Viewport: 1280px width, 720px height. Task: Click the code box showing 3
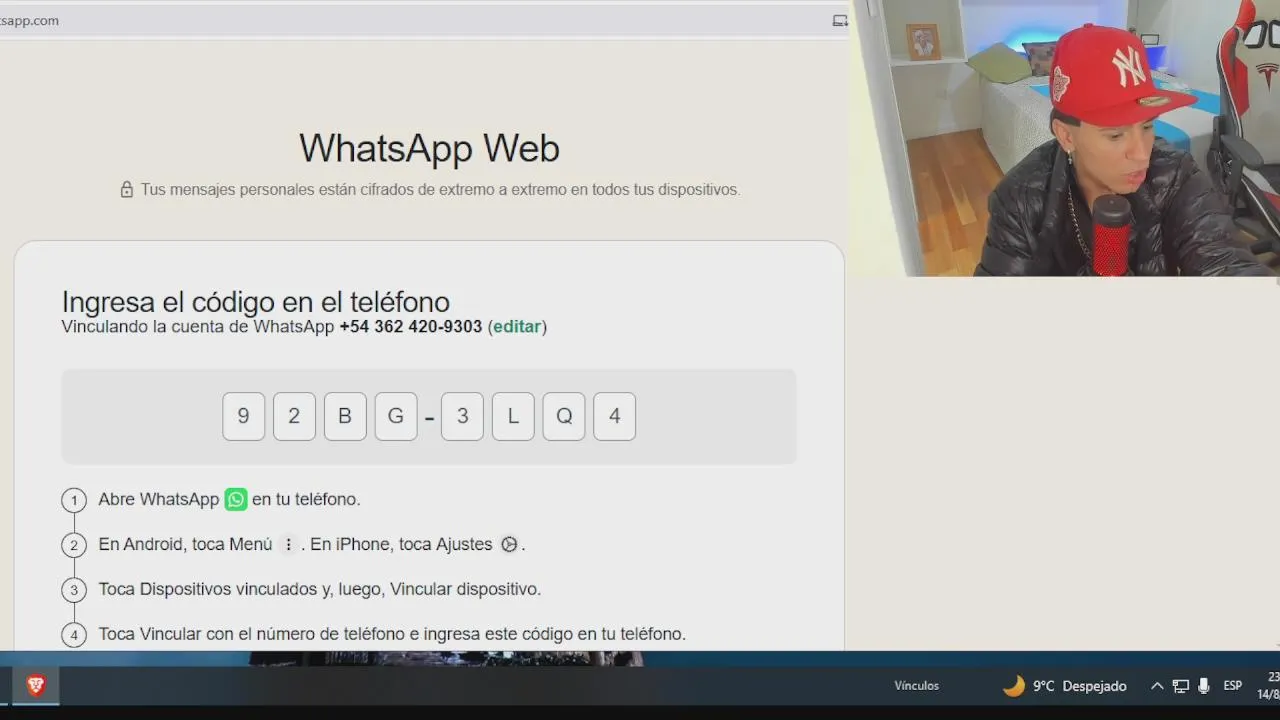coord(462,416)
